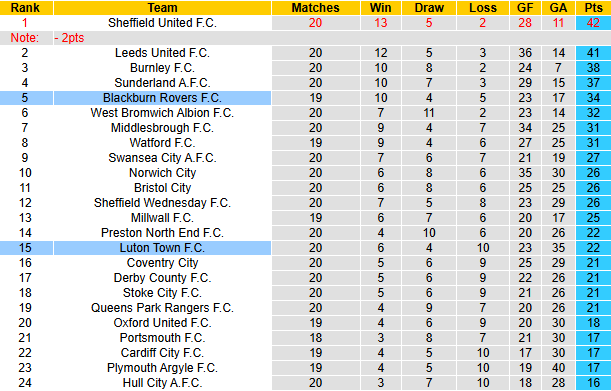
Task: Open West Bromwich Albion F.C. team link
Action: [162, 113]
